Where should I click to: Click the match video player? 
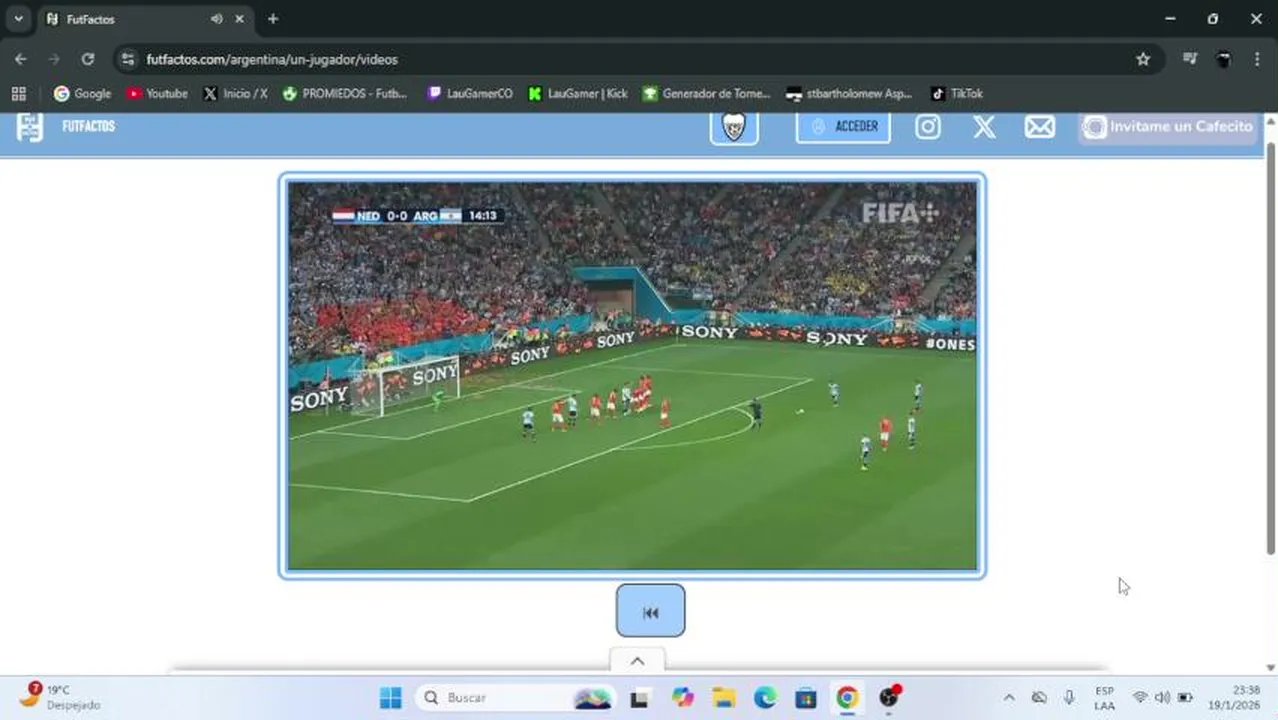(632, 376)
